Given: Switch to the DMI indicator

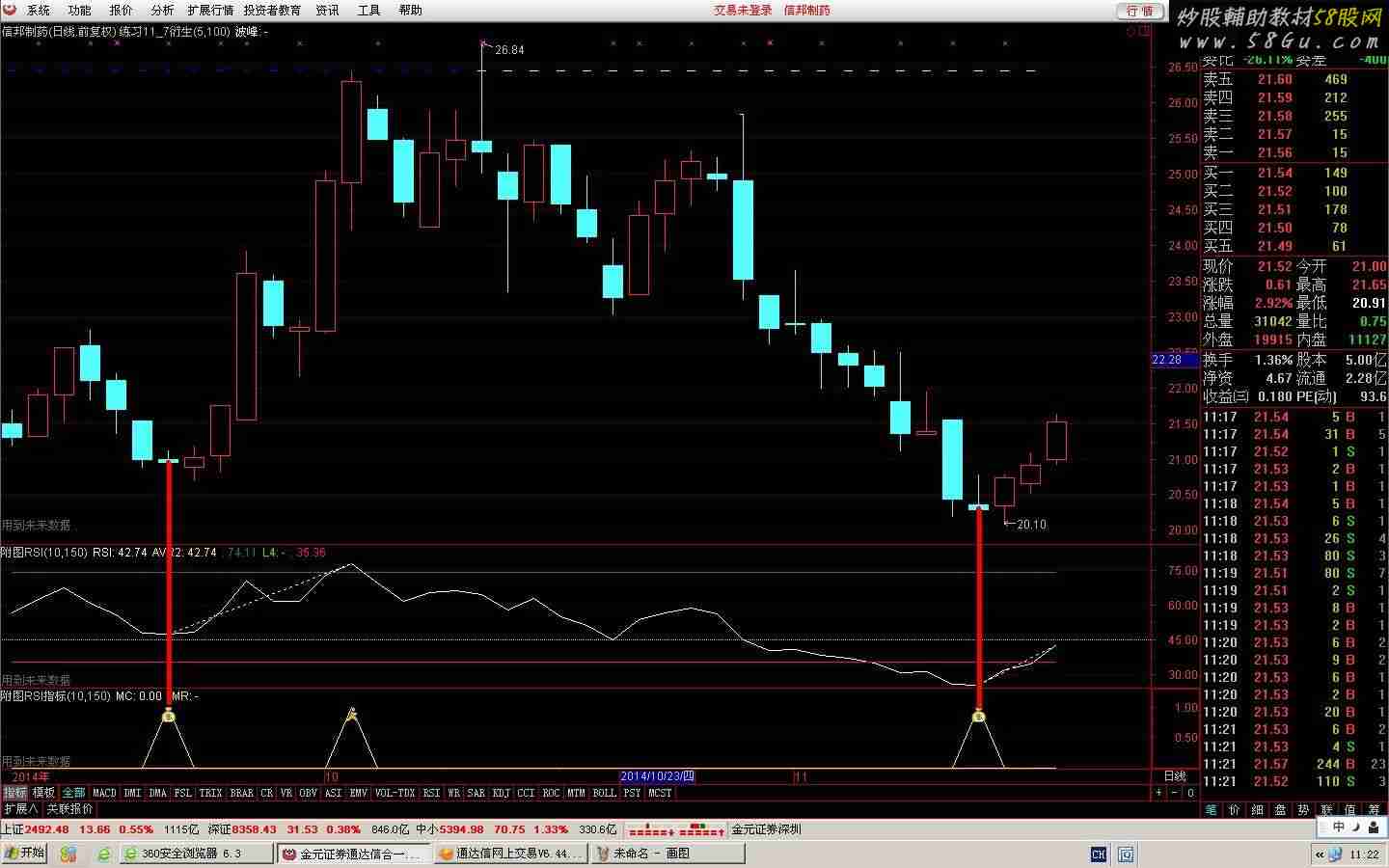Looking at the screenshot, I should (x=132, y=793).
